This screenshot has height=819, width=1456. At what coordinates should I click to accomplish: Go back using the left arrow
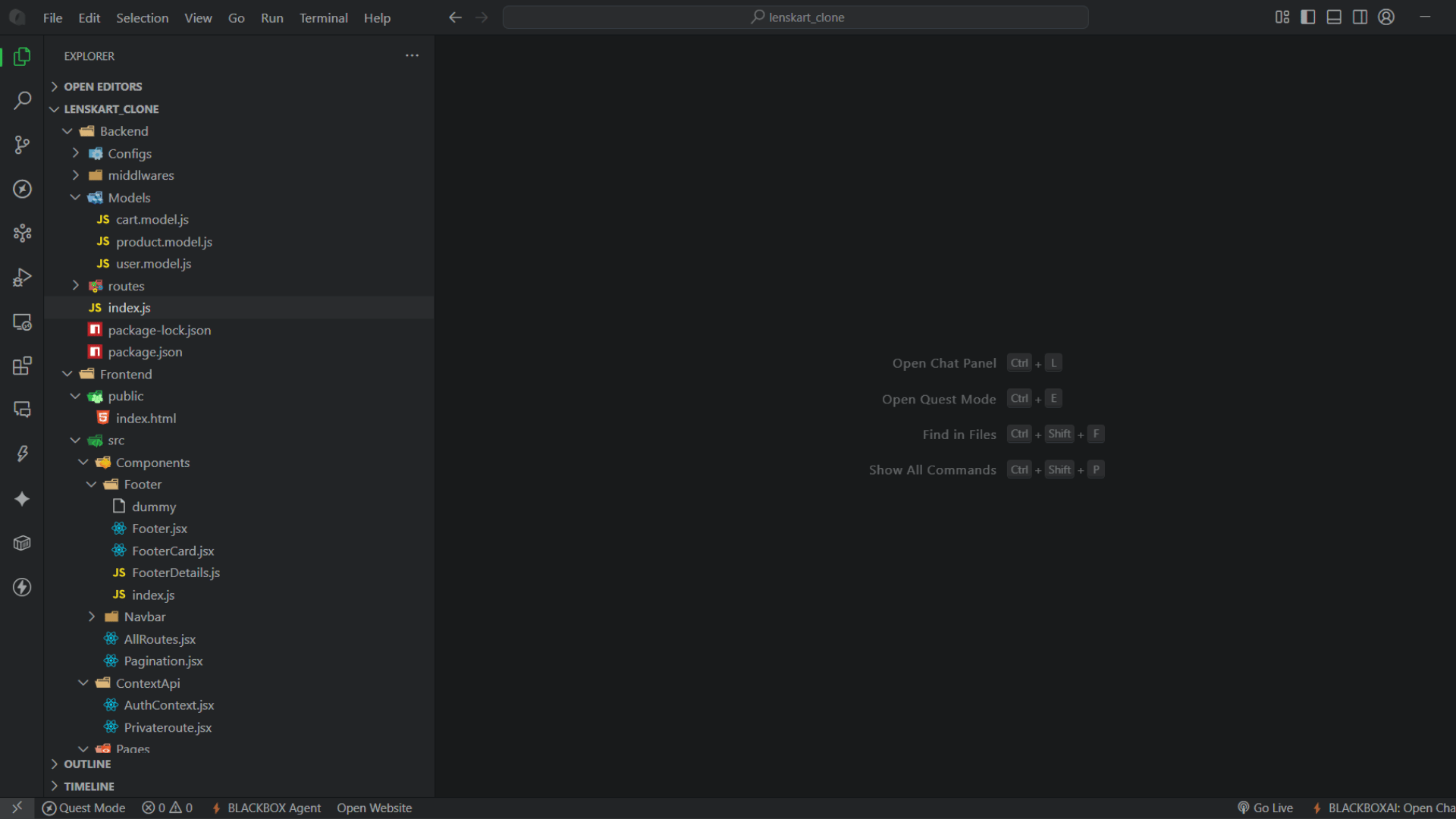(455, 17)
